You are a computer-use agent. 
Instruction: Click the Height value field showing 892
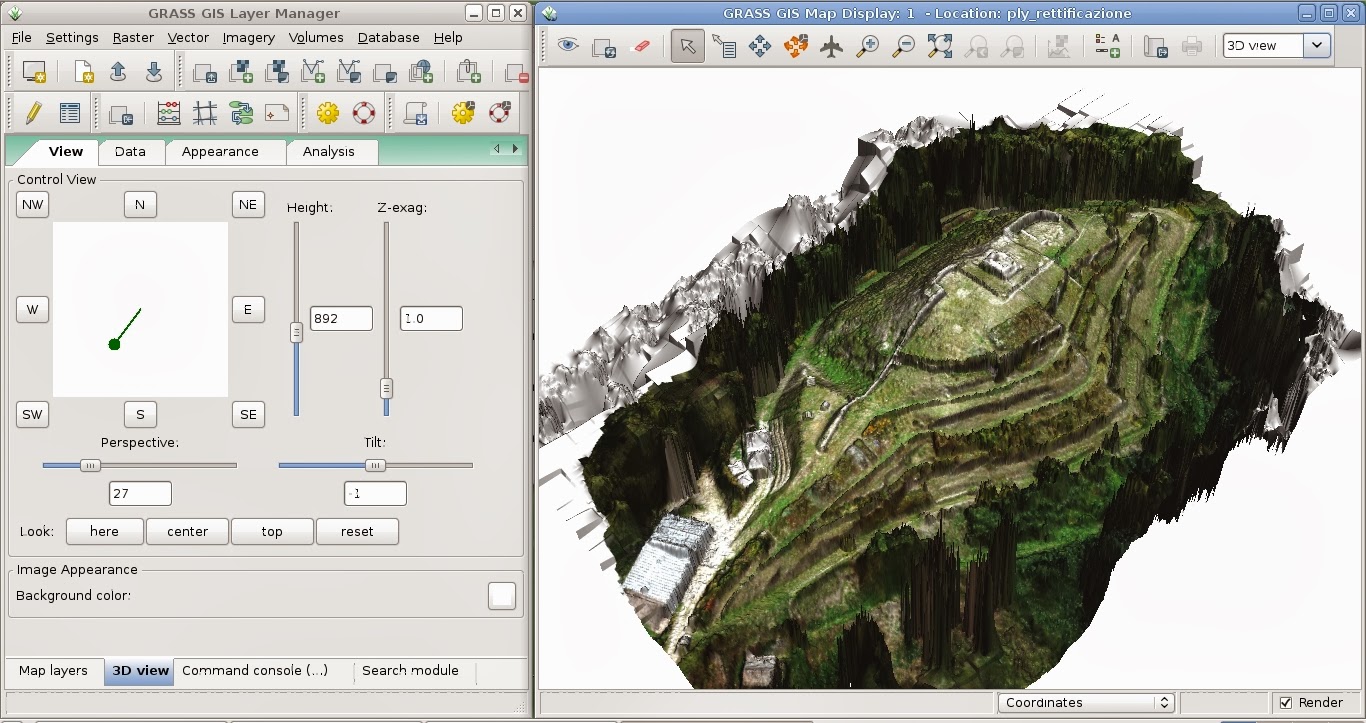[x=341, y=318]
